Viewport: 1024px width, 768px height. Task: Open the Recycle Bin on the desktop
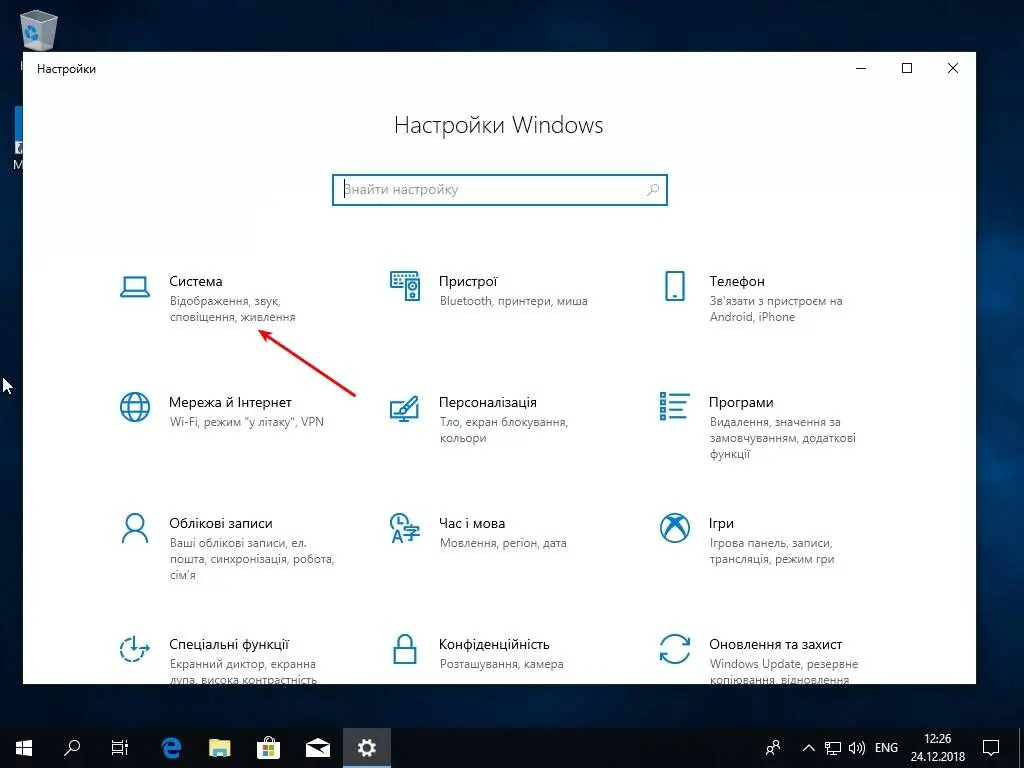click(39, 29)
